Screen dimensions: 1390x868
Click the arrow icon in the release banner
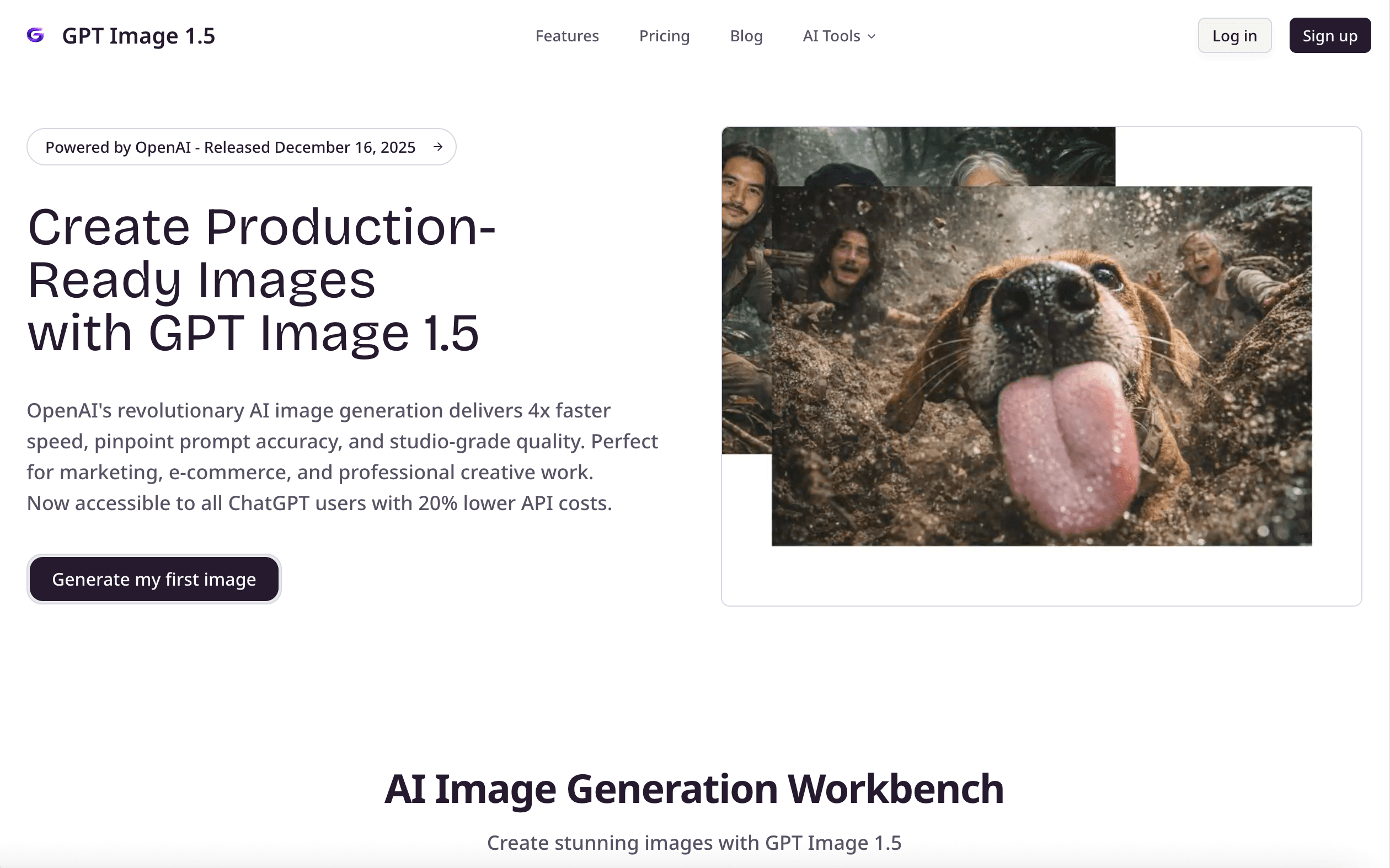[x=438, y=147]
